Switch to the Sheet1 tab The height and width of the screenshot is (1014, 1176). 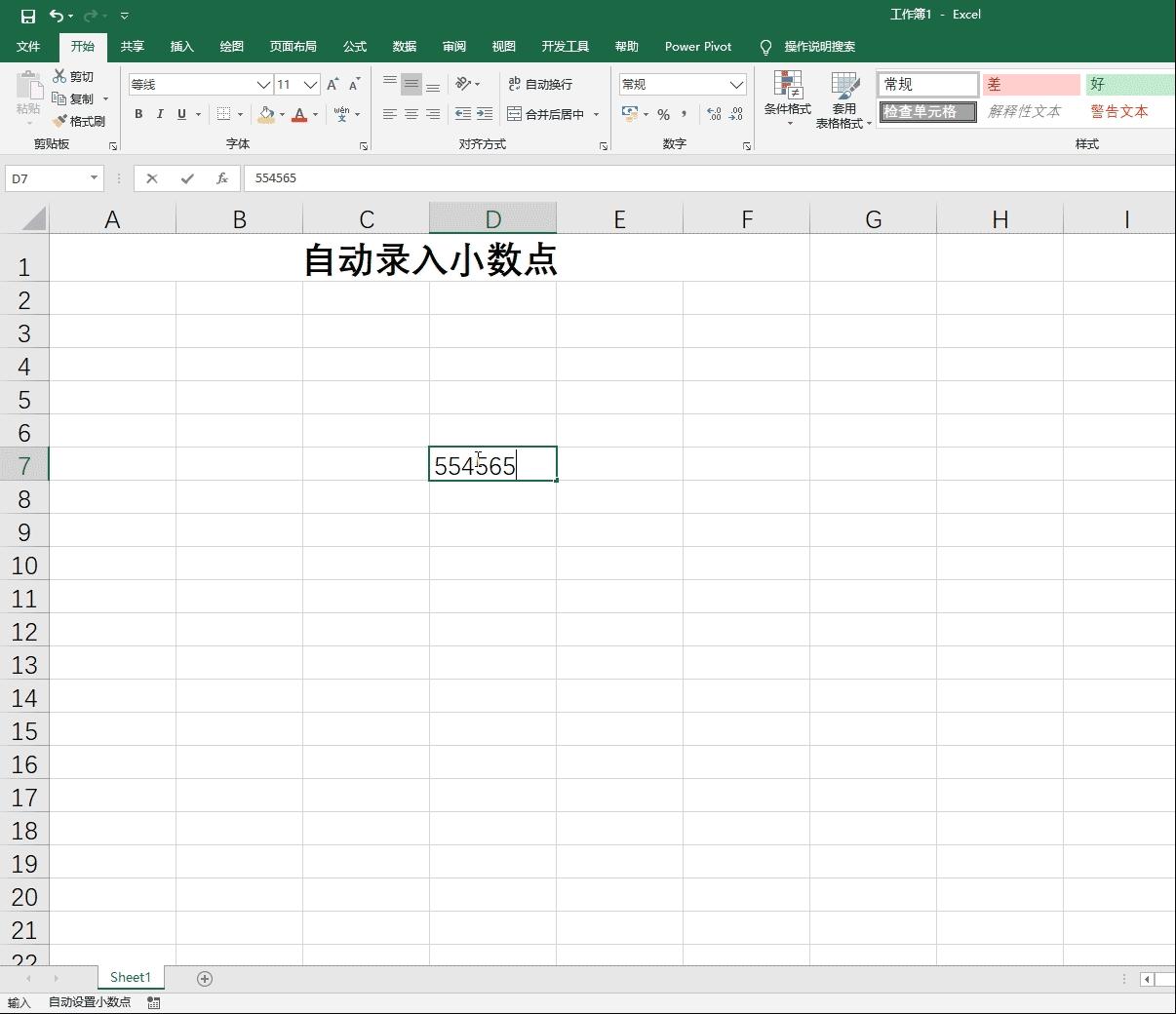point(131,977)
